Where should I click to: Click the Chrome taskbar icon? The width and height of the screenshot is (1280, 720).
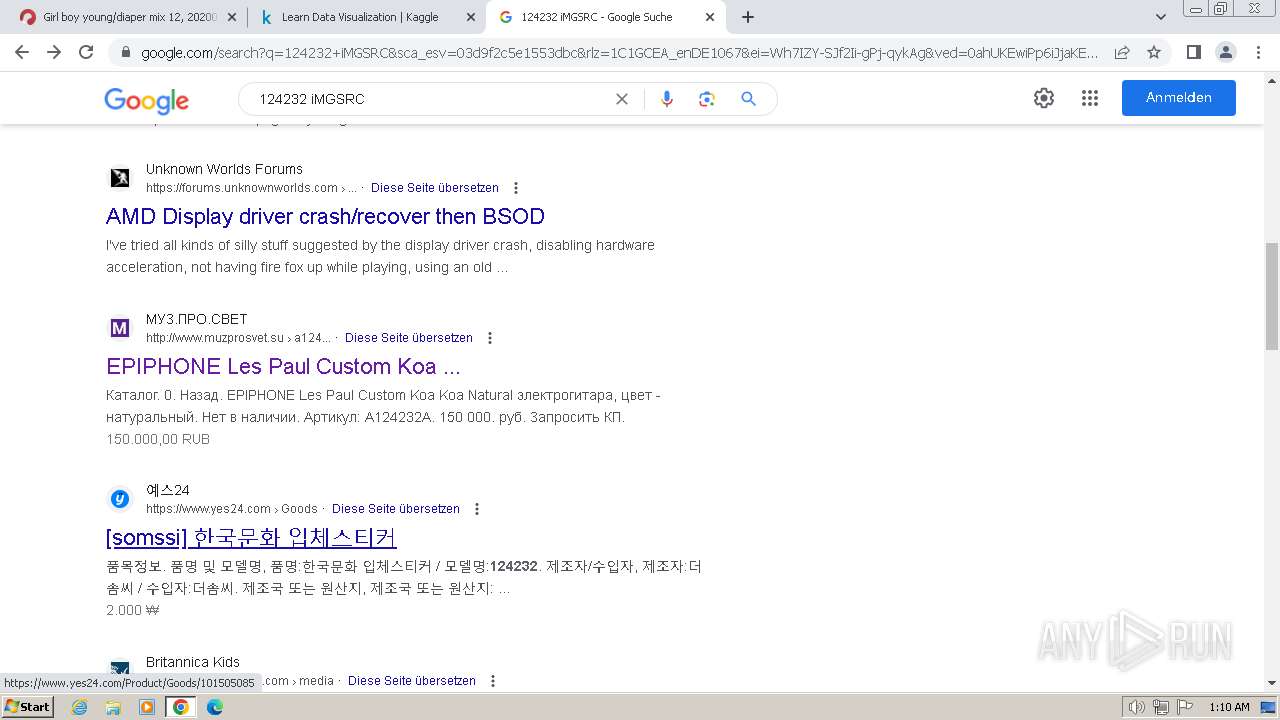click(x=181, y=707)
